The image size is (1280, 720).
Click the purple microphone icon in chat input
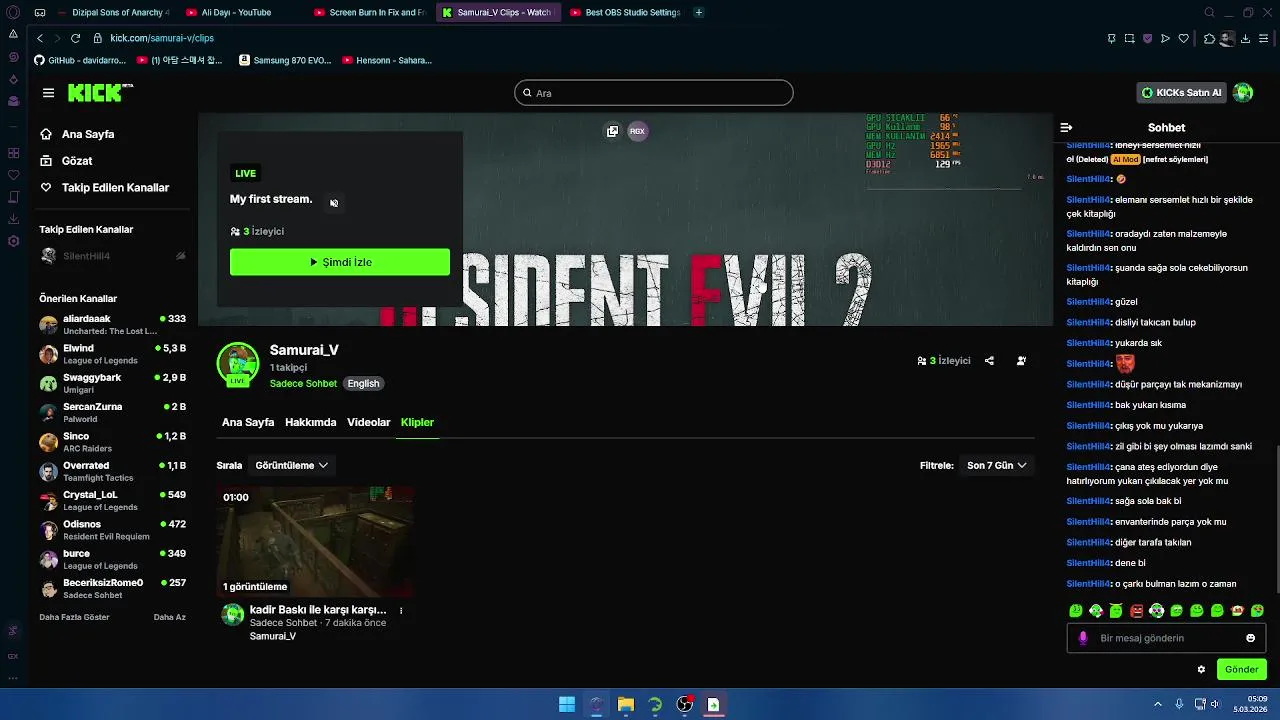1082,638
